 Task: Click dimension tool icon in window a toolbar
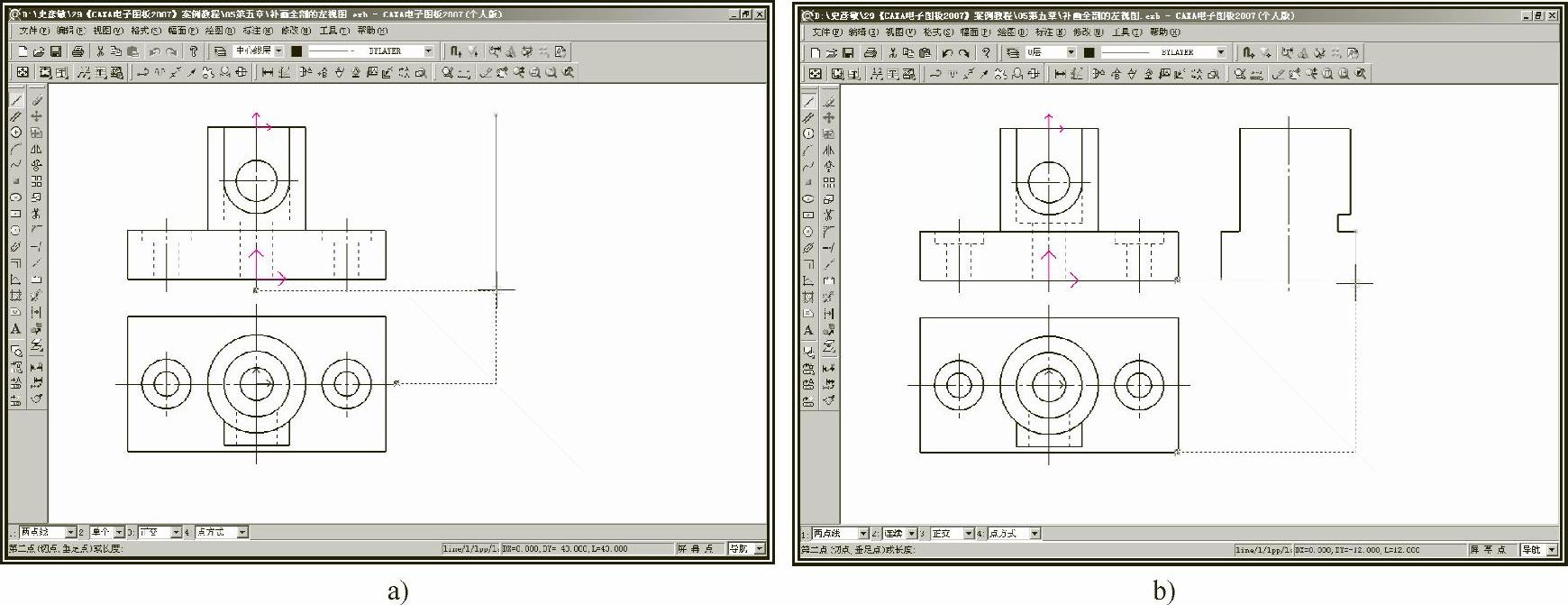pos(267,72)
